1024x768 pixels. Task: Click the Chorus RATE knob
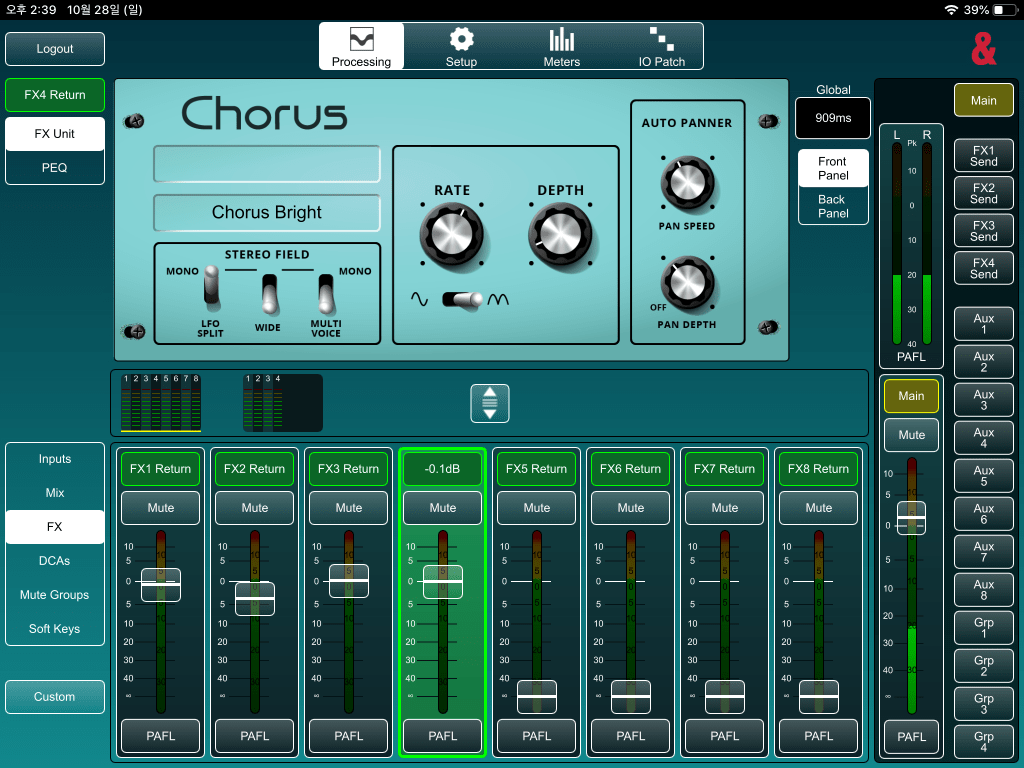point(452,235)
